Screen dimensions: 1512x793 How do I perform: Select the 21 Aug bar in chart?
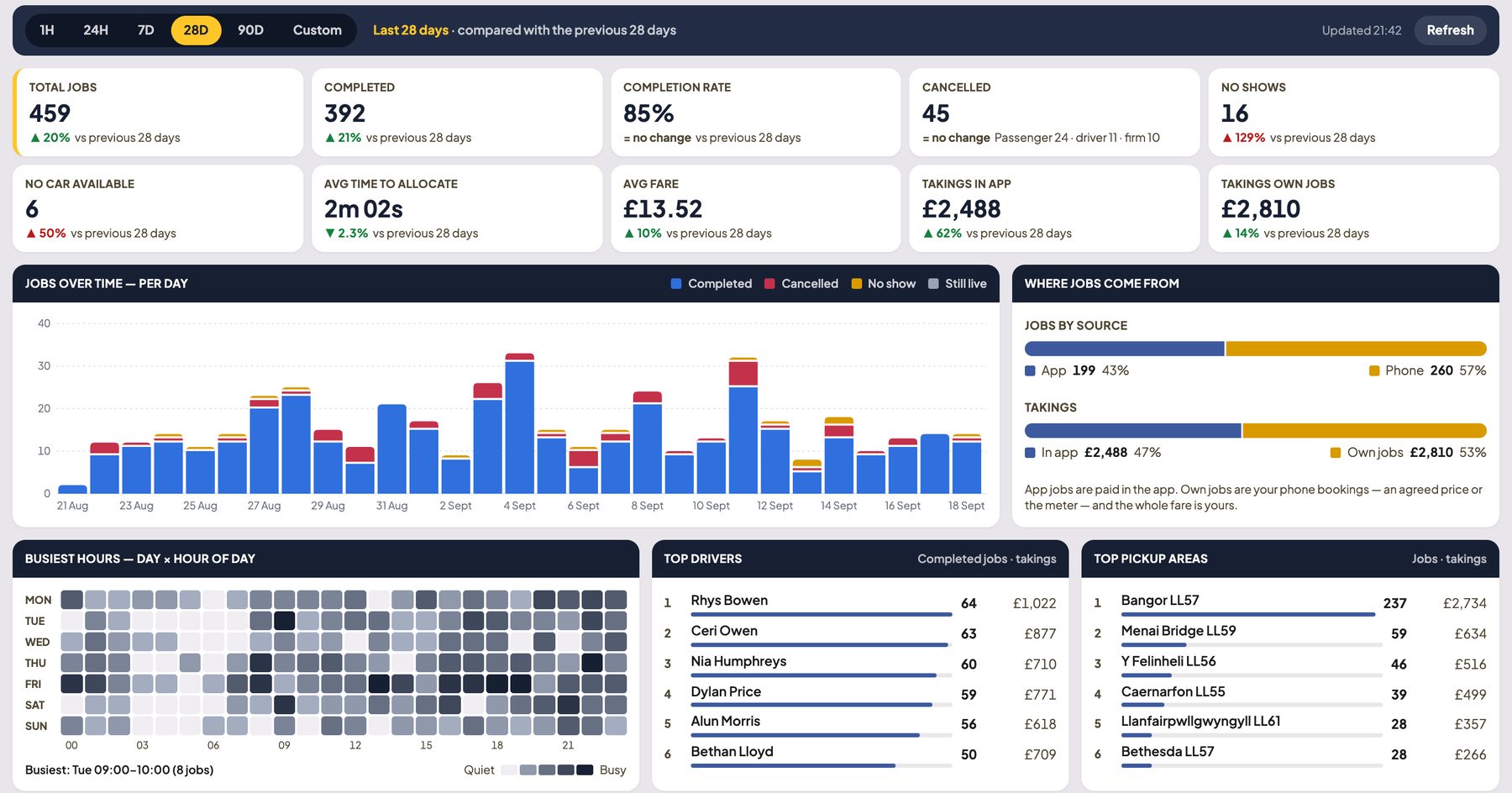point(72,489)
